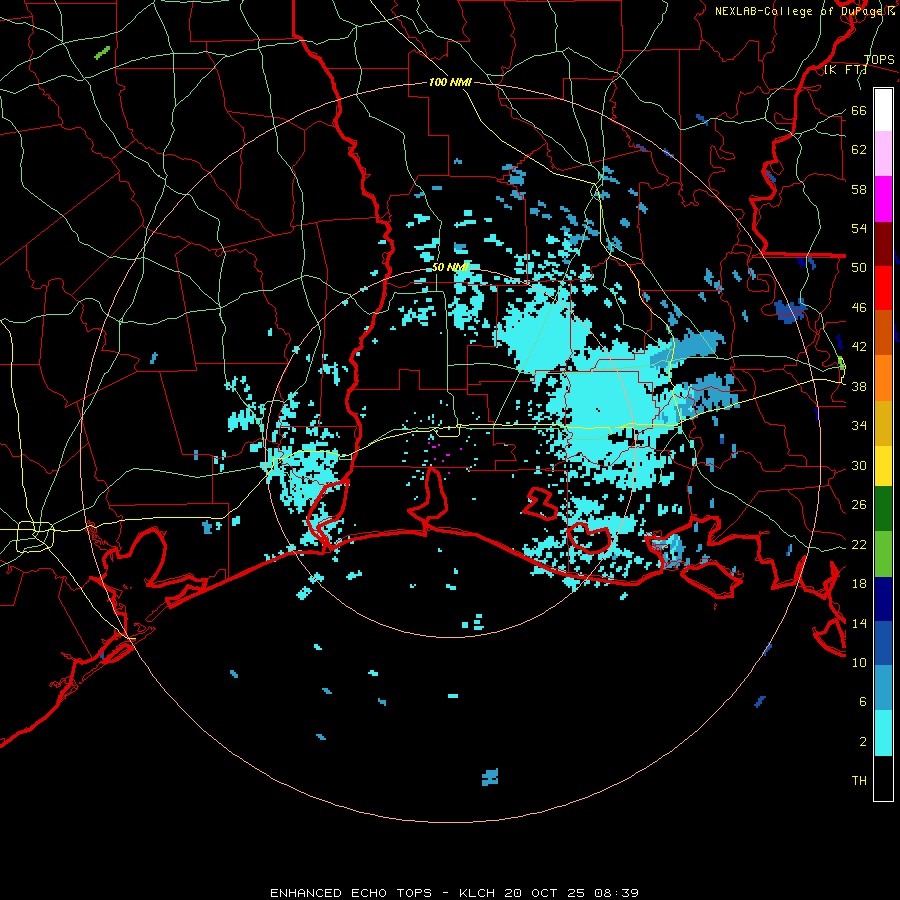The image size is (900, 900).
Task: Click the 20 OCT 25 date in caption
Action: pos(546,893)
